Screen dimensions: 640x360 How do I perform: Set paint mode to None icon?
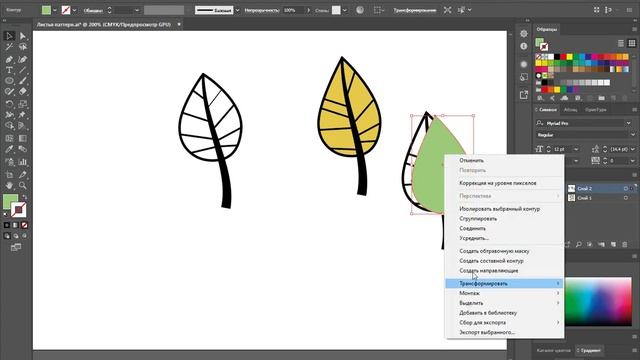click(24, 225)
